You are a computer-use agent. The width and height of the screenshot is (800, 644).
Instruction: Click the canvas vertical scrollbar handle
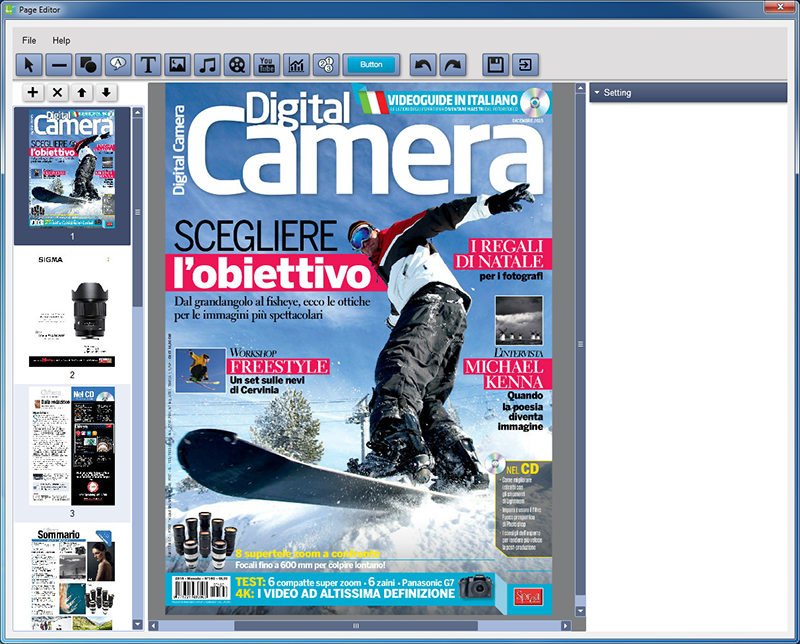coord(580,344)
